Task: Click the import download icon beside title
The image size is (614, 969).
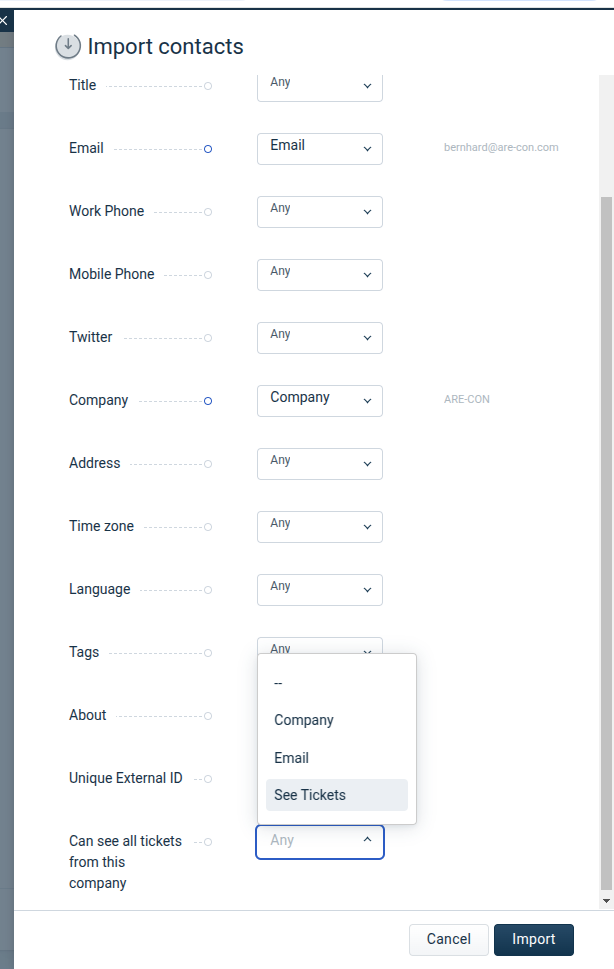Action: click(68, 46)
